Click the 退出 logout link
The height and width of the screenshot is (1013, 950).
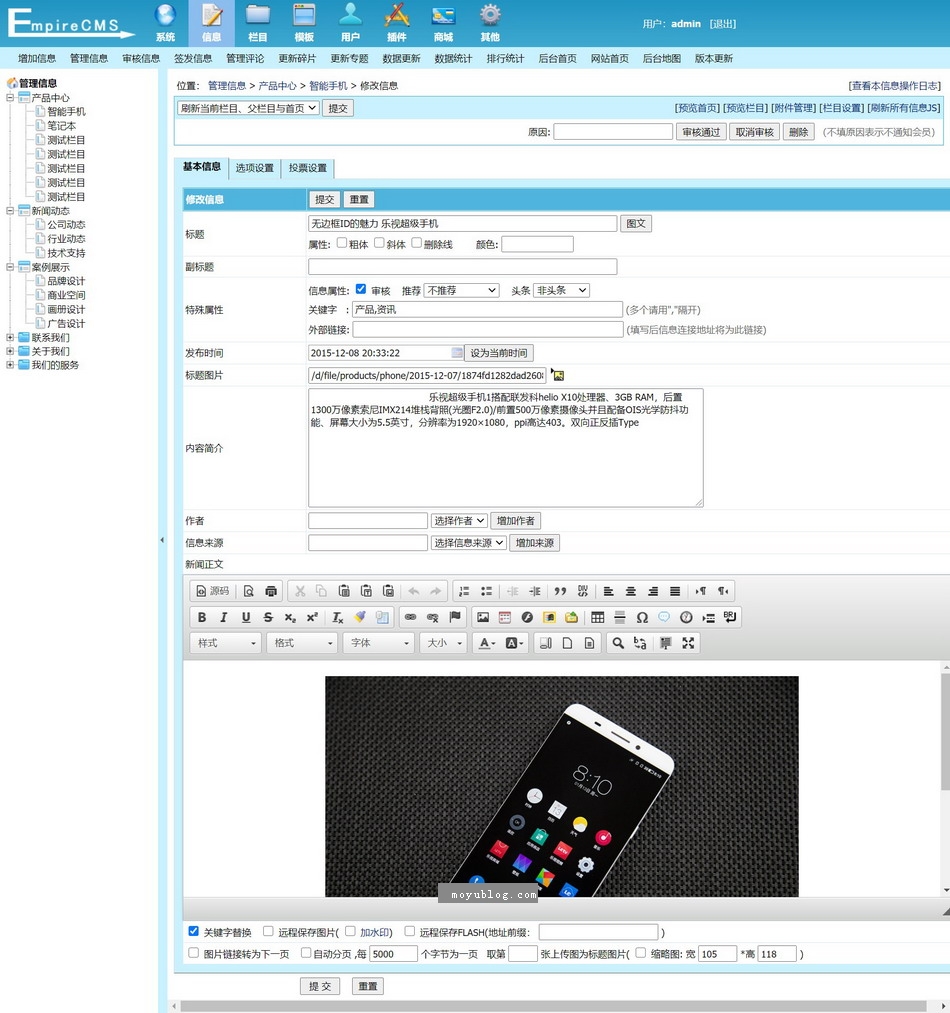[x=723, y=24]
